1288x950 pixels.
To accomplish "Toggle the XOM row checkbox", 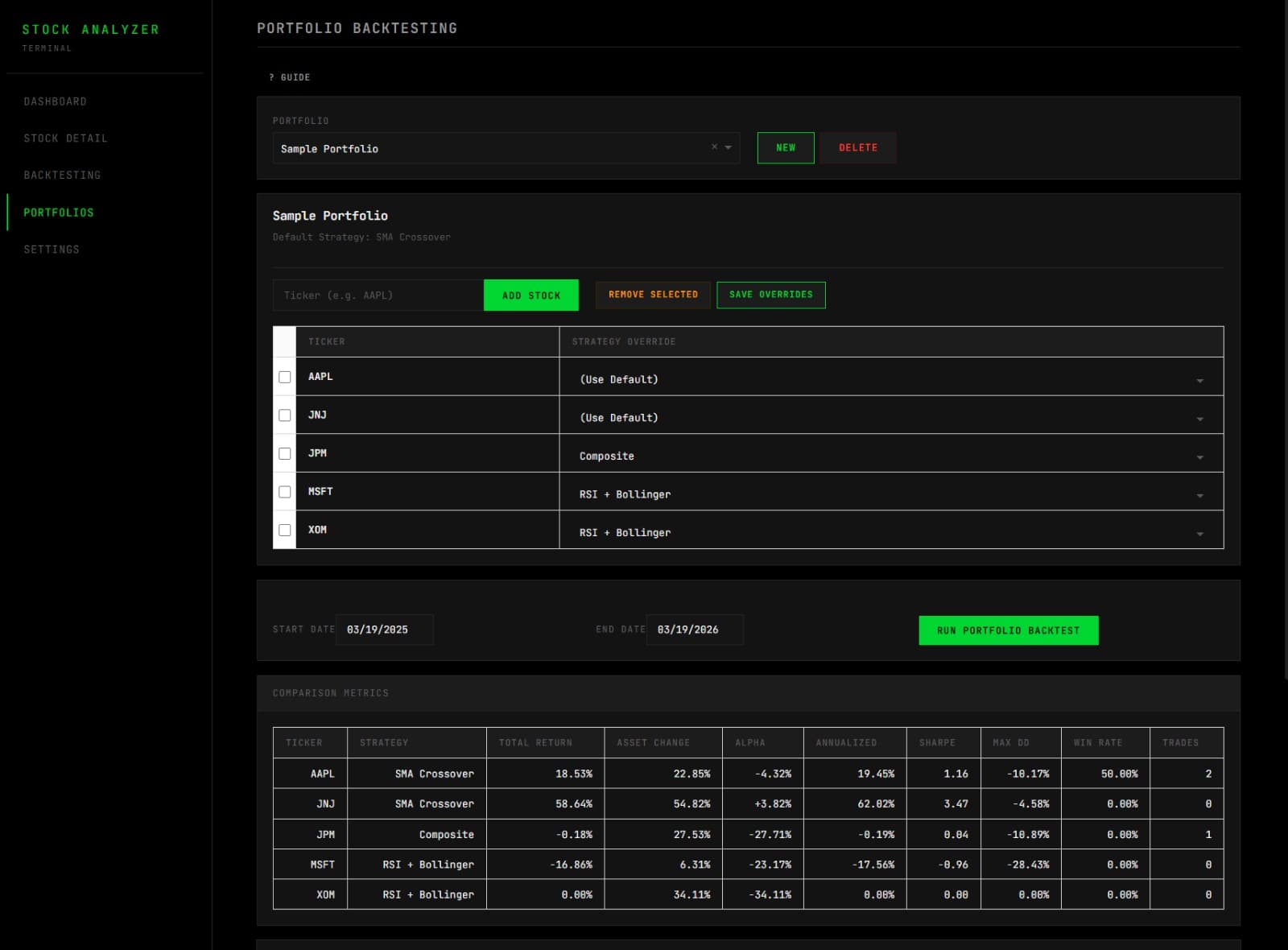I will click(x=284, y=530).
